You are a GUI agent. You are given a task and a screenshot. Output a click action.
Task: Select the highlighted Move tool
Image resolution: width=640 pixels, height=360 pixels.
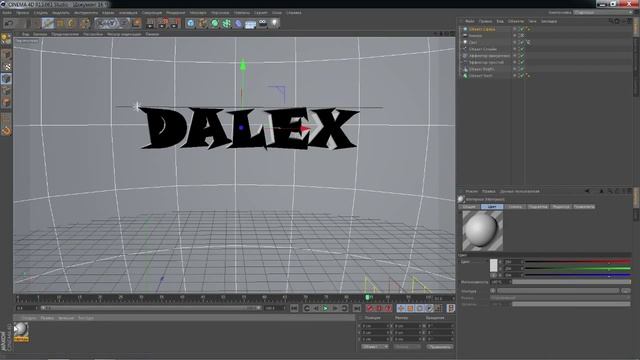(48, 23)
